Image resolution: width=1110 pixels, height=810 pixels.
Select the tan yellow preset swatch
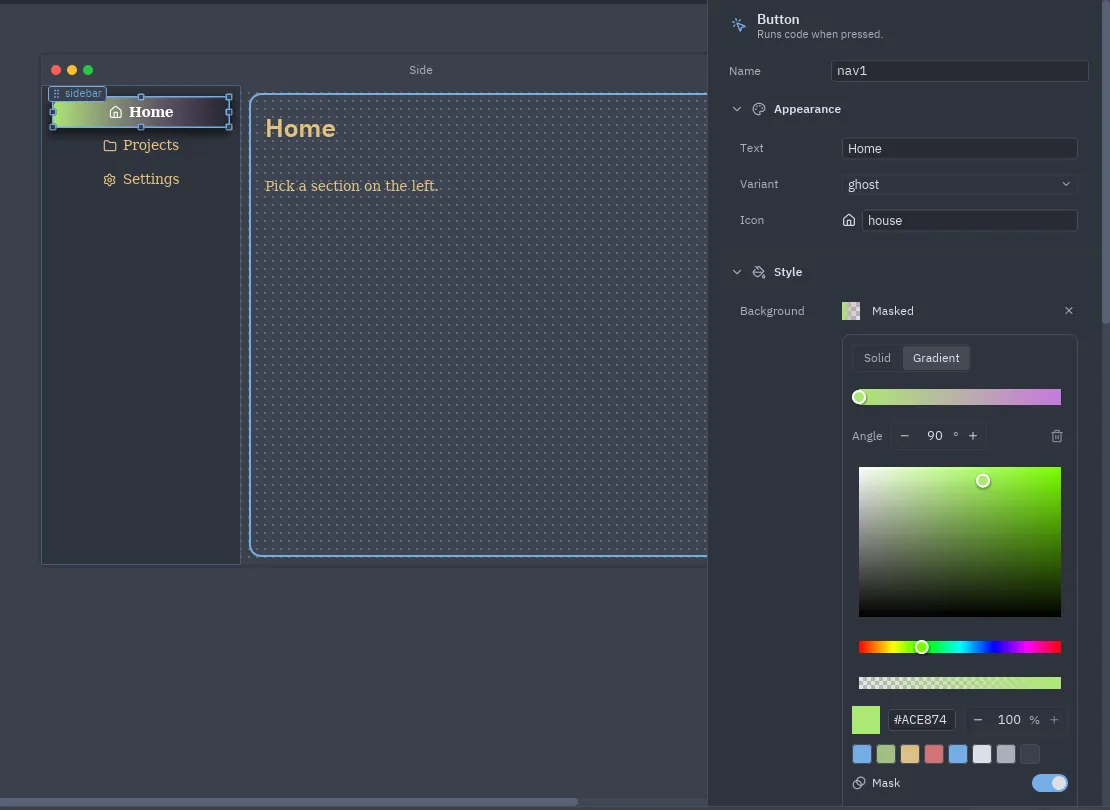910,754
